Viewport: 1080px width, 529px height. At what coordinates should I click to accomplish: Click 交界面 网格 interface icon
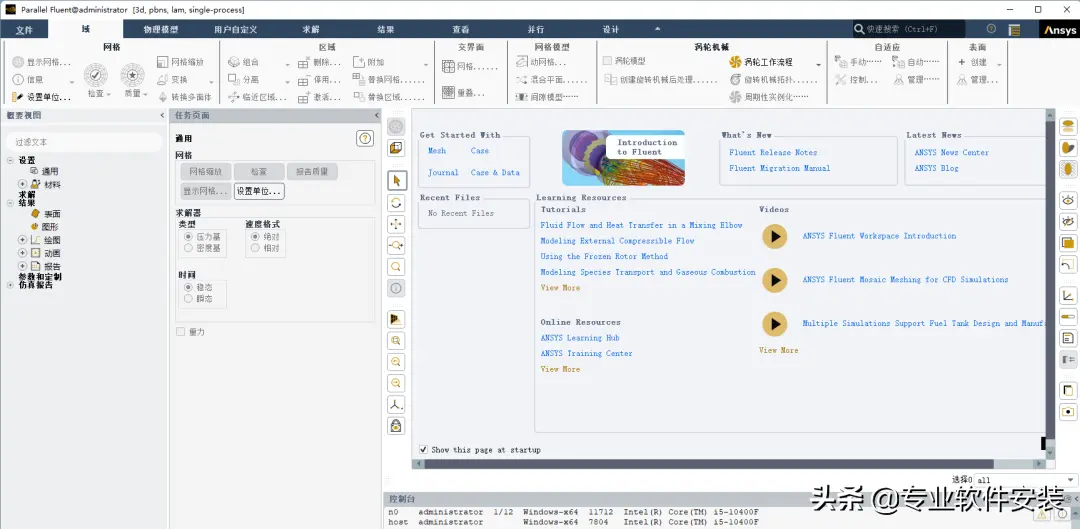pyautogui.click(x=448, y=67)
